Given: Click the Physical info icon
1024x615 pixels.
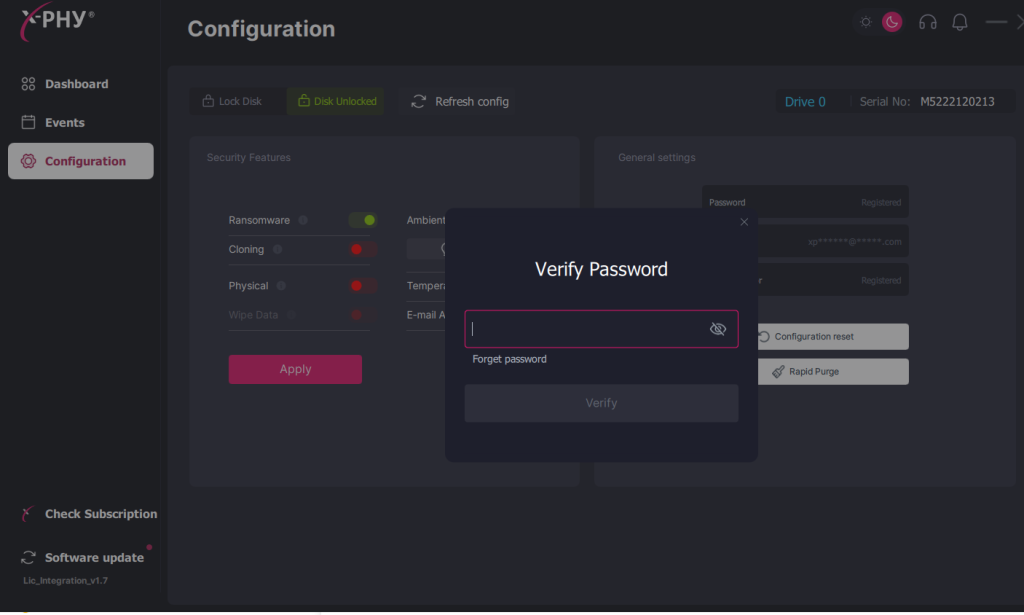Looking at the screenshot, I should 281,286.
